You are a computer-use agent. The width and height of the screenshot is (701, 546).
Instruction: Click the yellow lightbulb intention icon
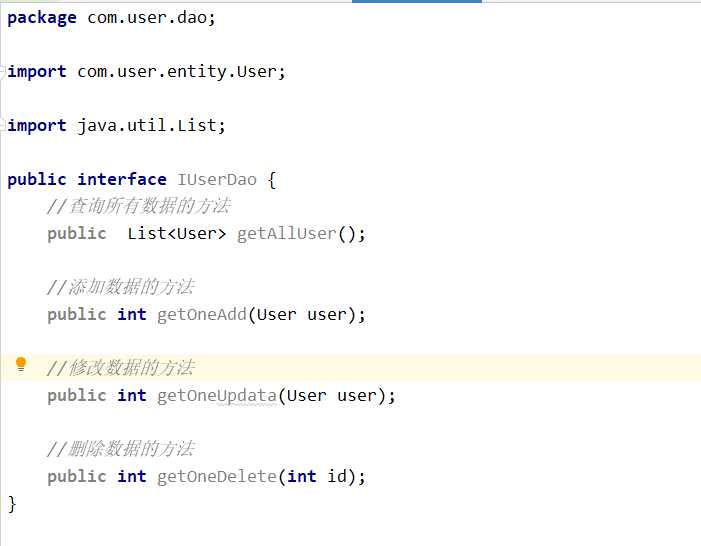21,364
